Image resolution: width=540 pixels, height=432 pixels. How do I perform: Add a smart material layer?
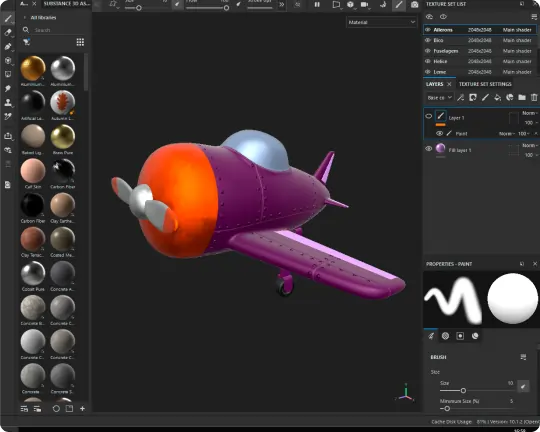pos(510,97)
